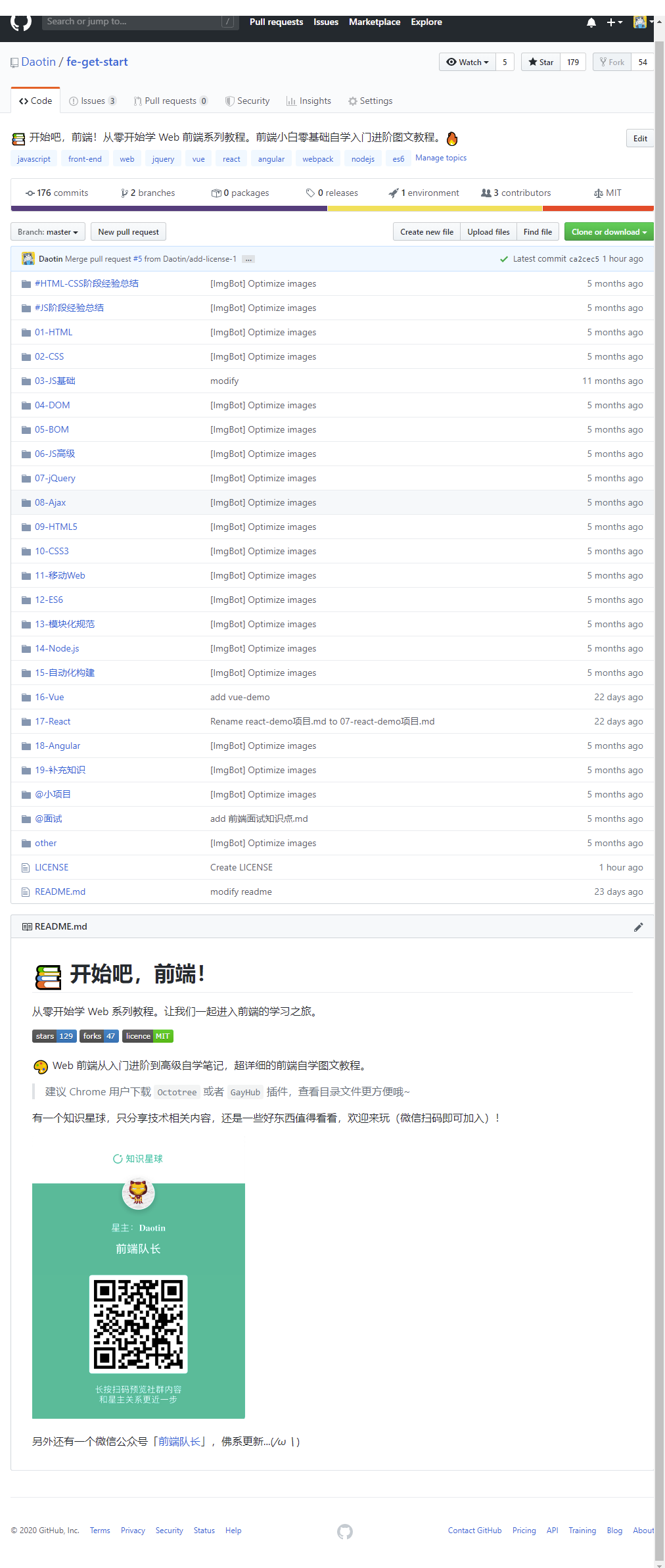Screen dimensions: 665x1568
Task: Click the stars 129 badge
Action: click(55, 1036)
